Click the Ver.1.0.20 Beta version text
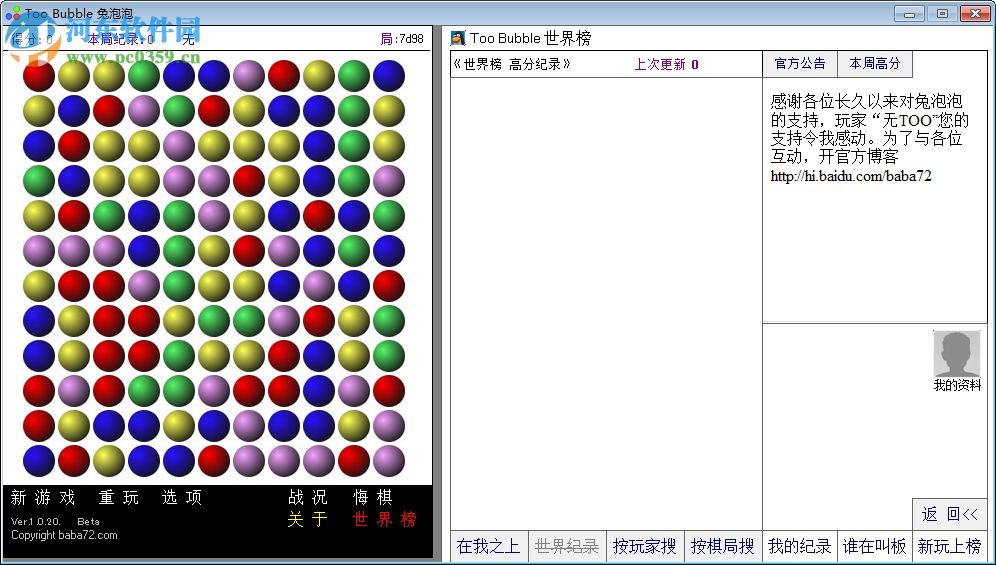The image size is (996, 565). click(55, 521)
